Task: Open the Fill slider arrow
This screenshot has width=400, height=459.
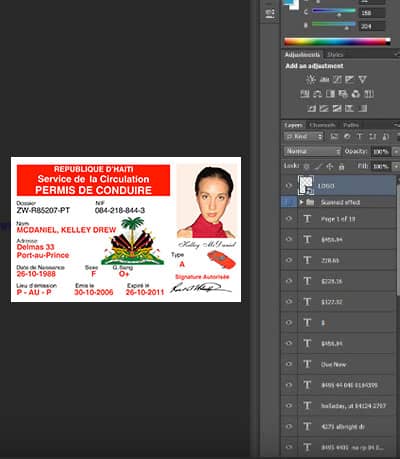Action: pyautogui.click(x=396, y=166)
